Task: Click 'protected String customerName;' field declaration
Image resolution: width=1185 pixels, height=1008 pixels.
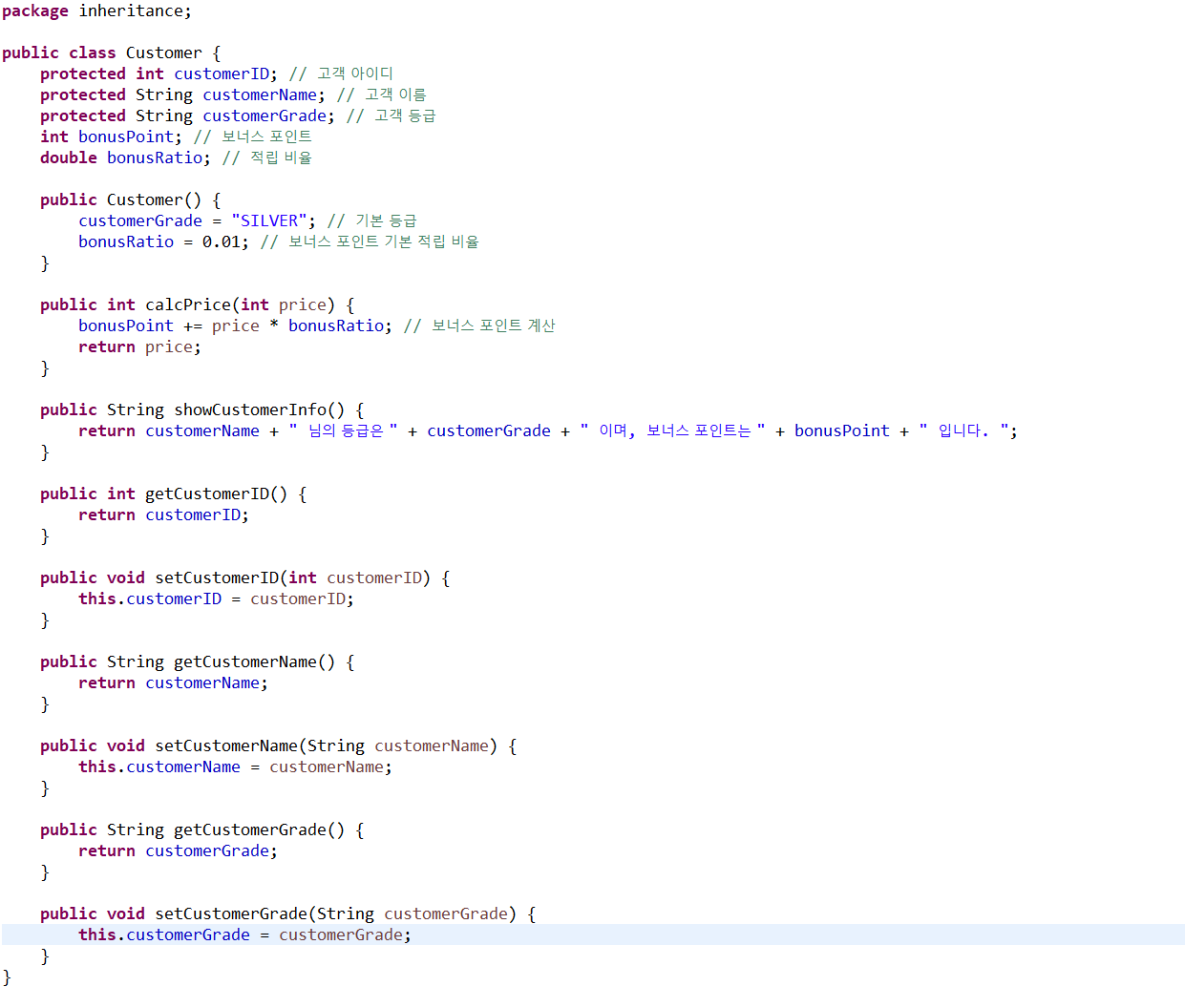Action: pyautogui.click(x=182, y=95)
